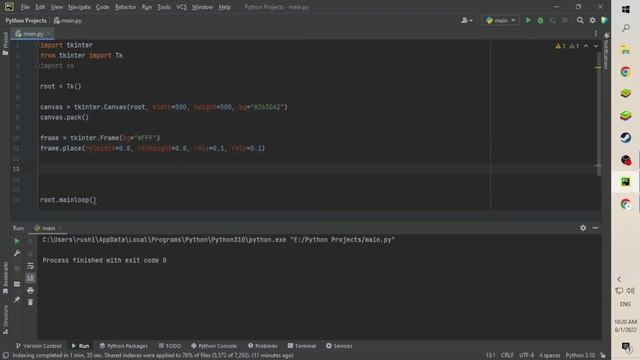
Task: Hide the Run tool window
Action: pos(595,228)
